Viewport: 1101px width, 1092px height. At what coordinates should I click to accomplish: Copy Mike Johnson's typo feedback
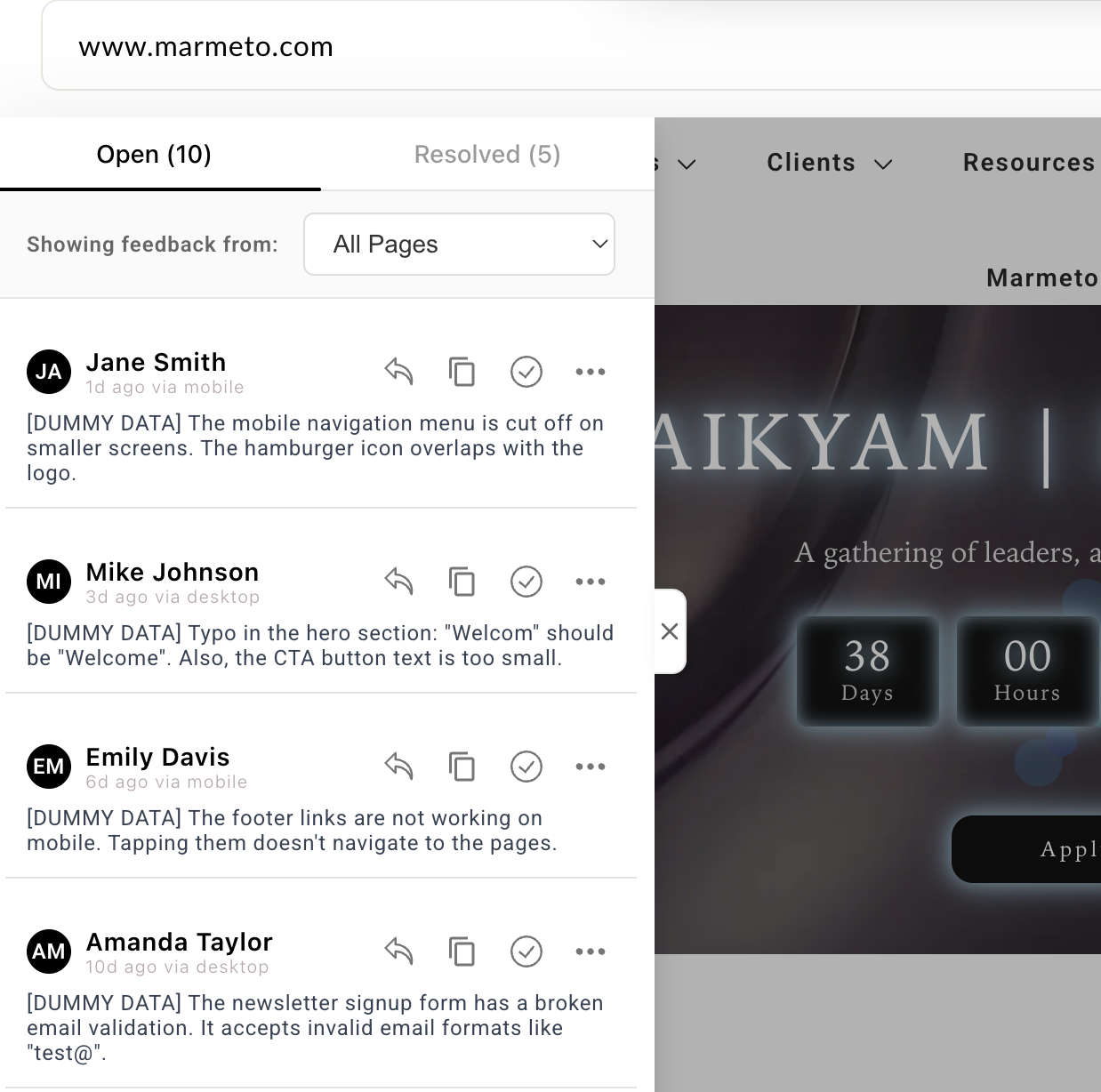tap(462, 582)
